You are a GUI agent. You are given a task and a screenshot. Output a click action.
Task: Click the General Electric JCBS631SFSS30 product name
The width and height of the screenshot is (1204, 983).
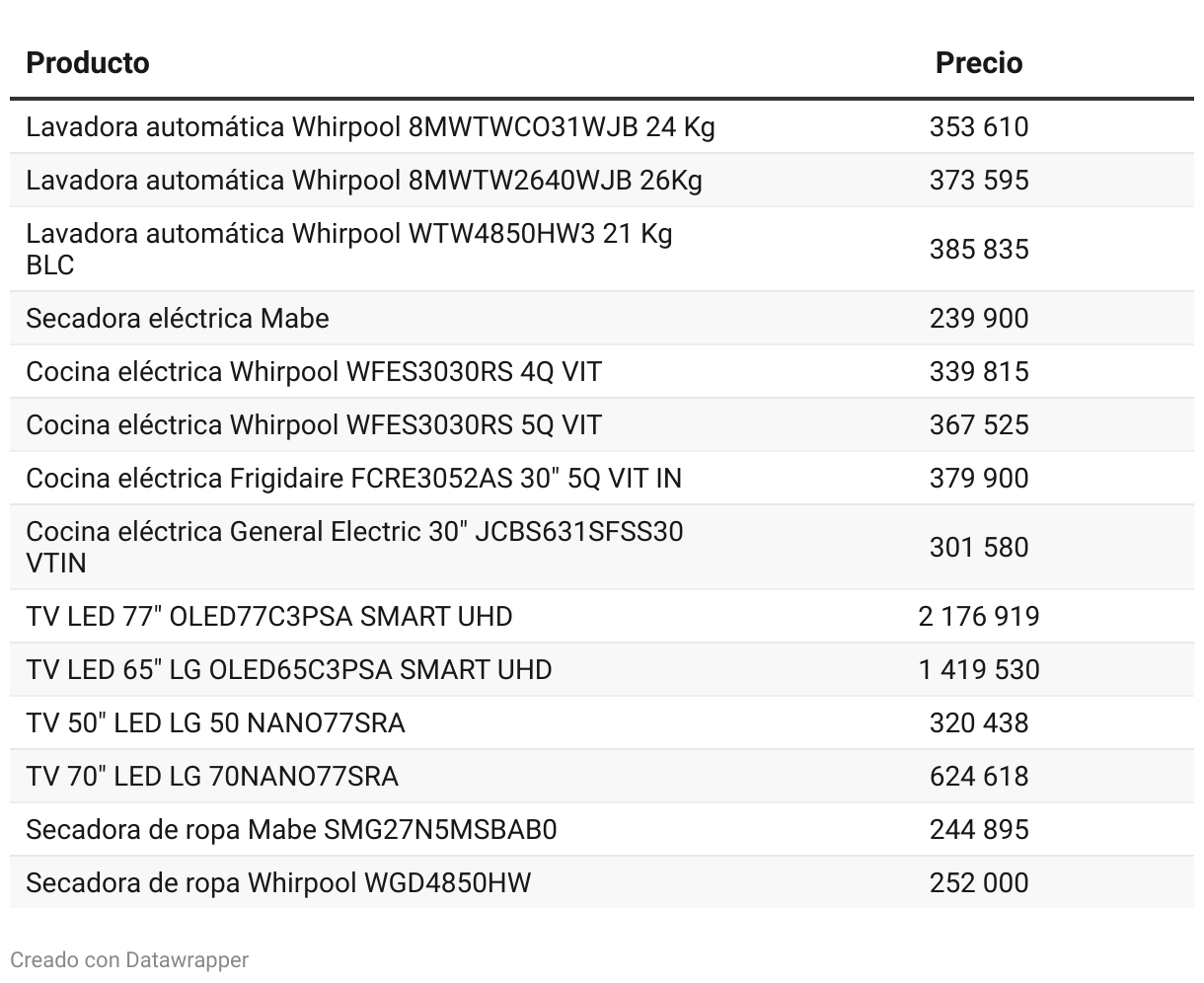354,548
